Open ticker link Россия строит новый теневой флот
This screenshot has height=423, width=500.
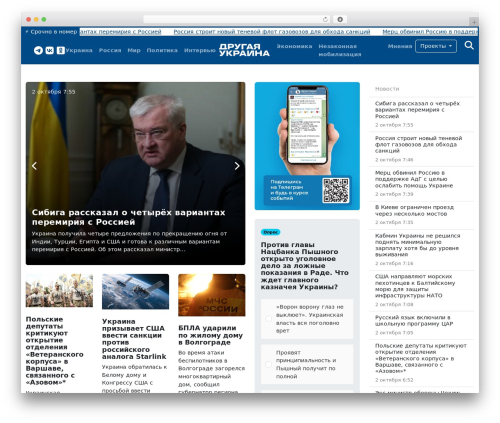(272, 32)
